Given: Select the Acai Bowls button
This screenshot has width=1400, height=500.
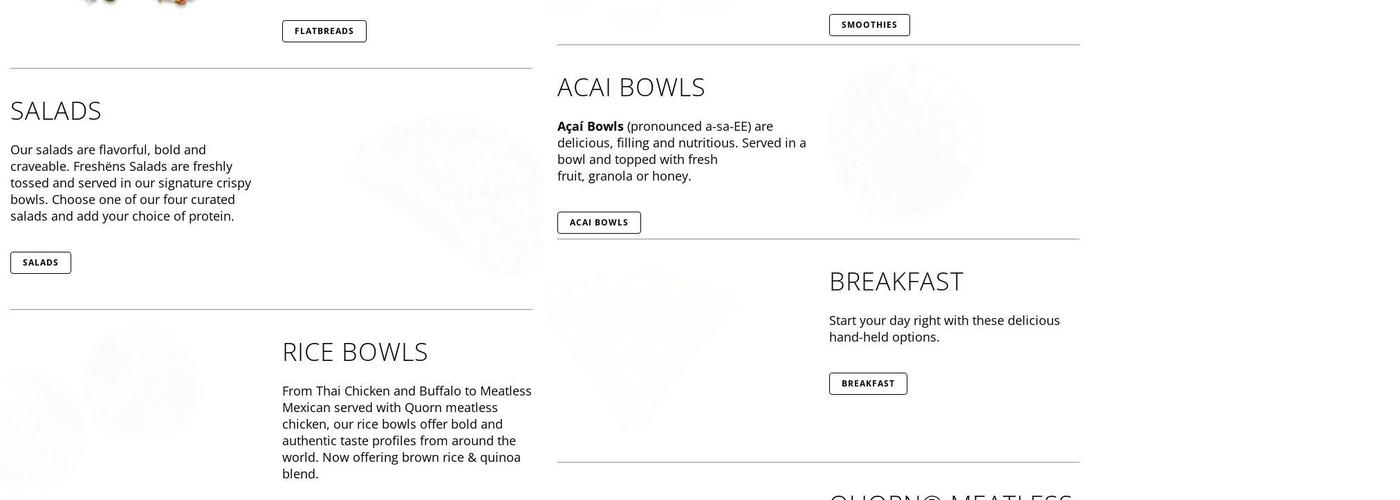Looking at the screenshot, I should 599,223.
